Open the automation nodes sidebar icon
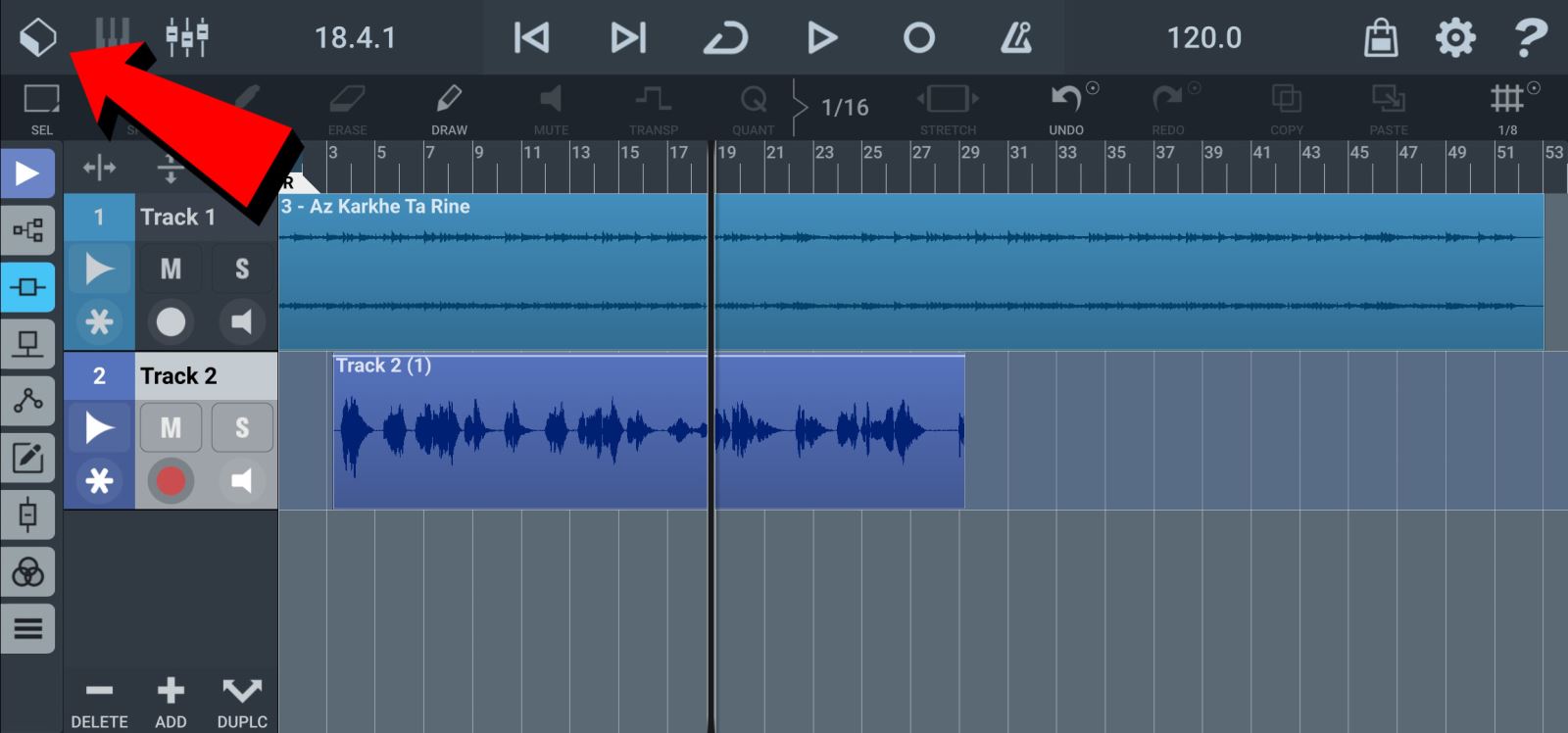Screen dimensions: 1568x733 [x=27, y=401]
